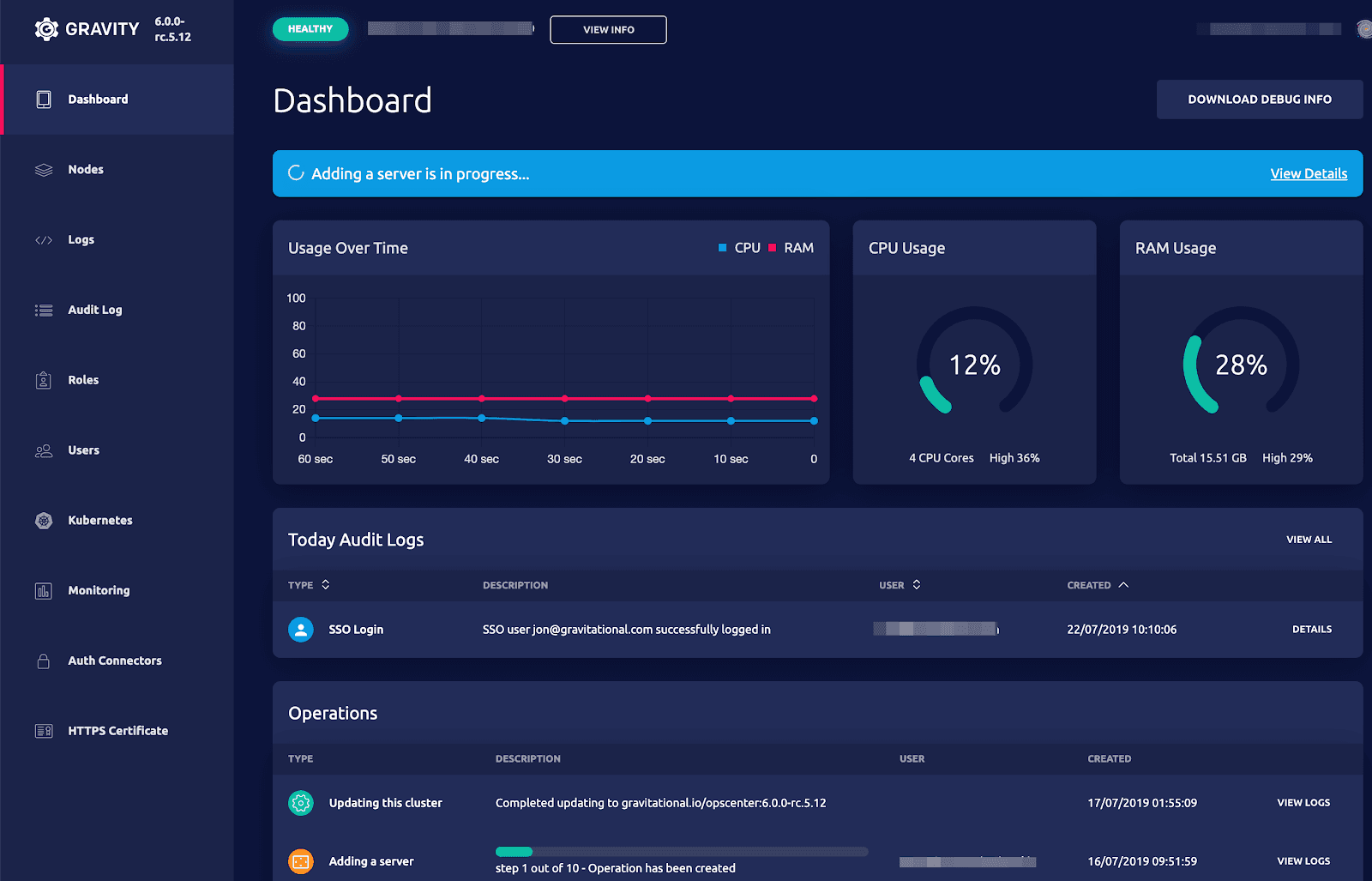The image size is (1372, 881).
Task: Open the HTTPS Certificate page
Action: [117, 730]
